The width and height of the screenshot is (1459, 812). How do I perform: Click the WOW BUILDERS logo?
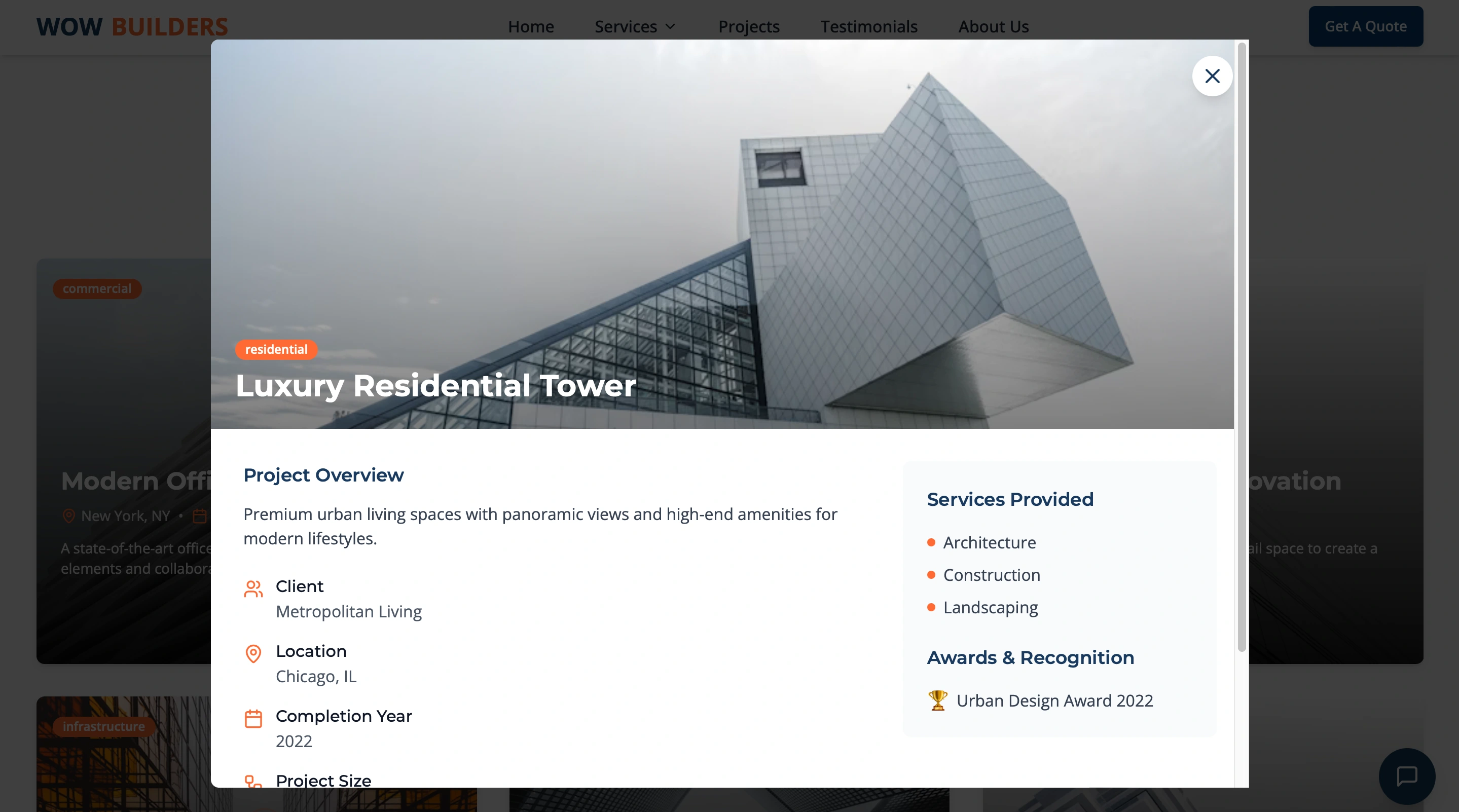tap(132, 27)
